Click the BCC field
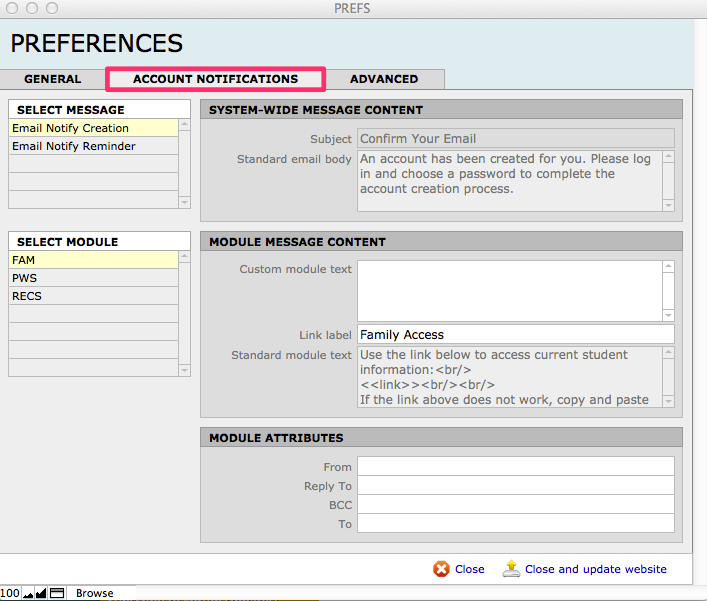Viewport: 707px width, 601px height. (515, 505)
